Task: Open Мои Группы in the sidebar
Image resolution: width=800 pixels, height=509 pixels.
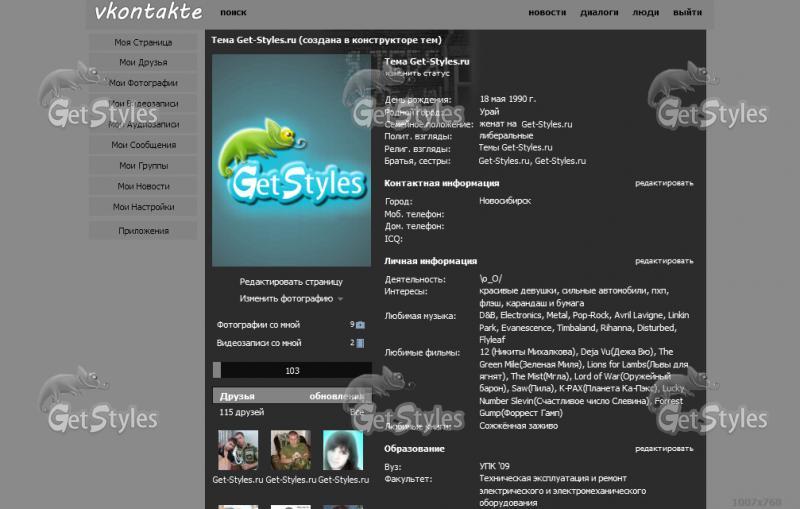Action: pyautogui.click(x=143, y=166)
